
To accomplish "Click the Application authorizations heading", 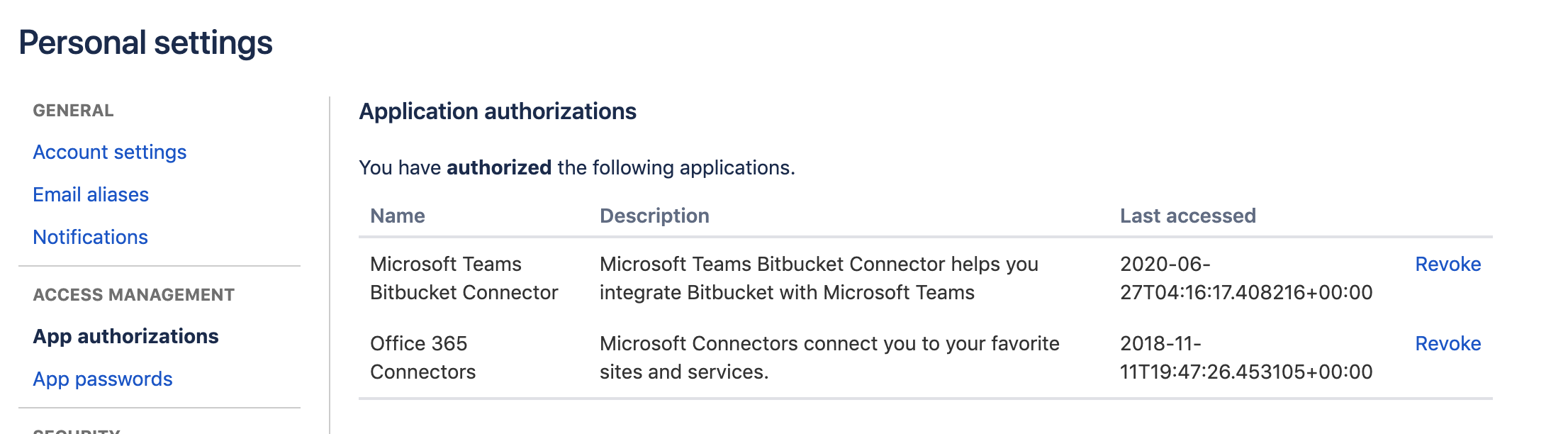I will click(498, 111).
